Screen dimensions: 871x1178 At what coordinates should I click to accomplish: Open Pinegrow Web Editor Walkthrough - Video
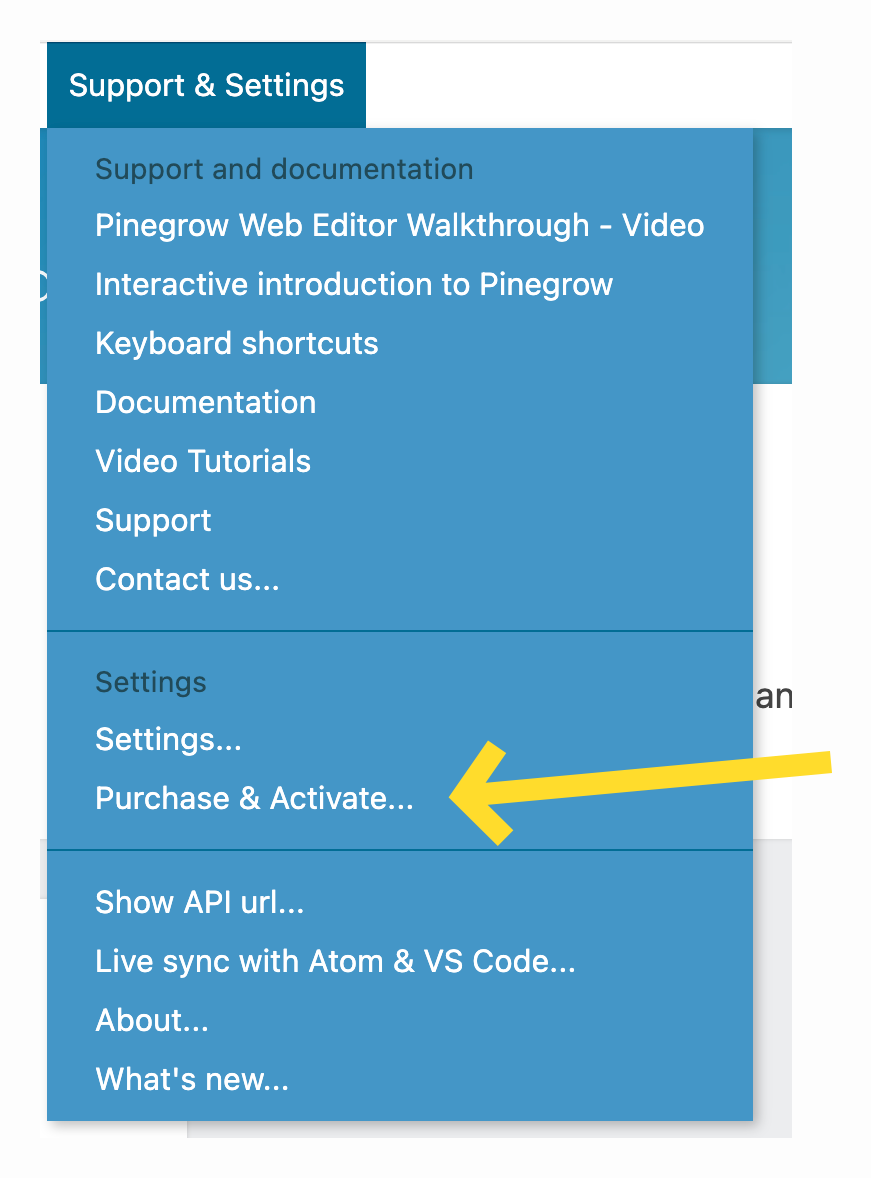(399, 226)
